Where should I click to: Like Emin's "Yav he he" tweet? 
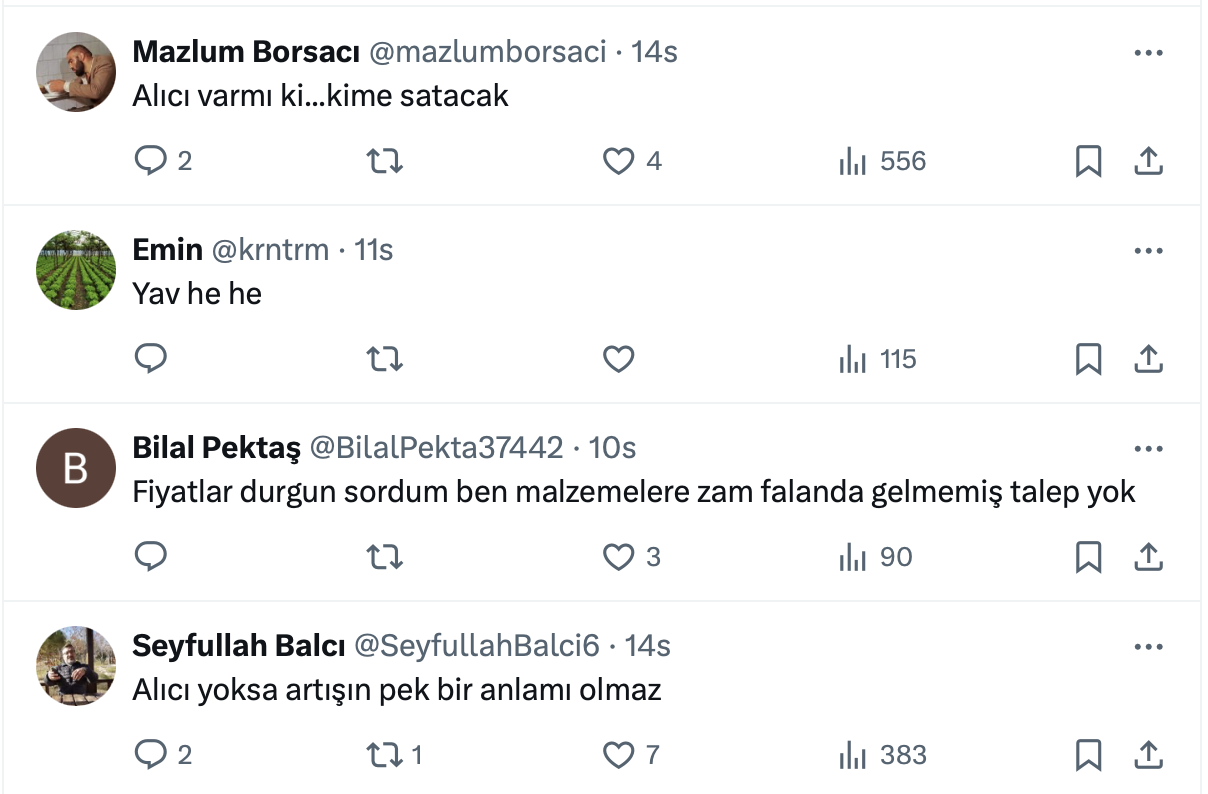619,359
